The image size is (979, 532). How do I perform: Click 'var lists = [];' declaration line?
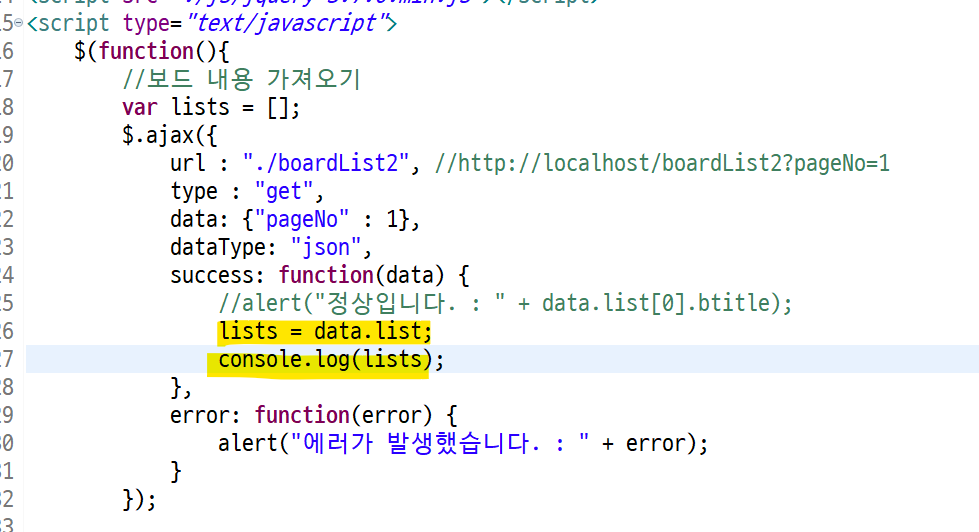211,107
